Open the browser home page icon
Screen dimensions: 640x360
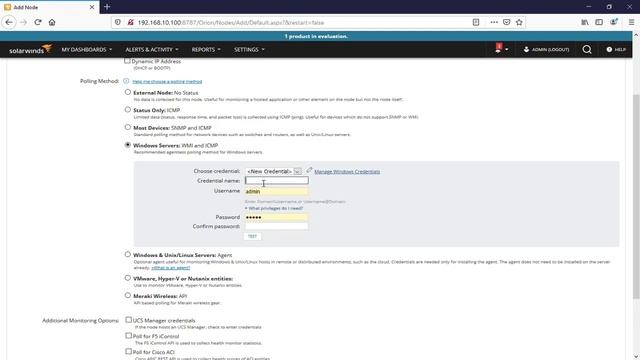tap(52, 22)
